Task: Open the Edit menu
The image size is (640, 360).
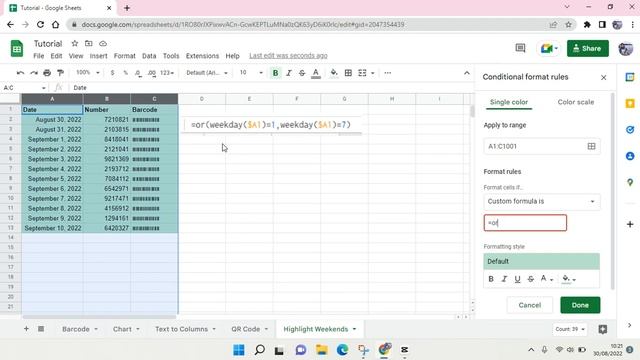Action: point(56,56)
